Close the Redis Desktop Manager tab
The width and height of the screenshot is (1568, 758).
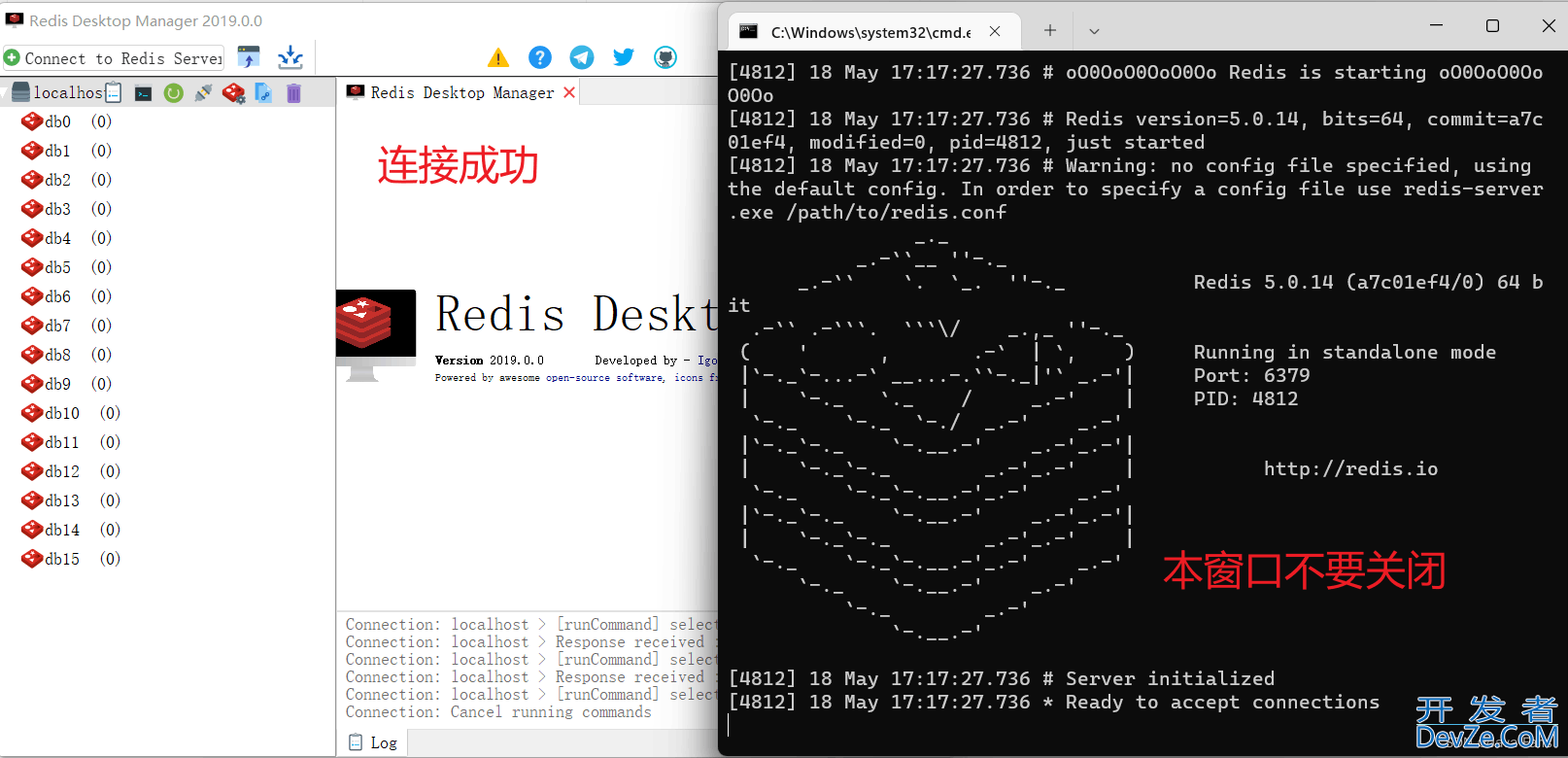(569, 92)
